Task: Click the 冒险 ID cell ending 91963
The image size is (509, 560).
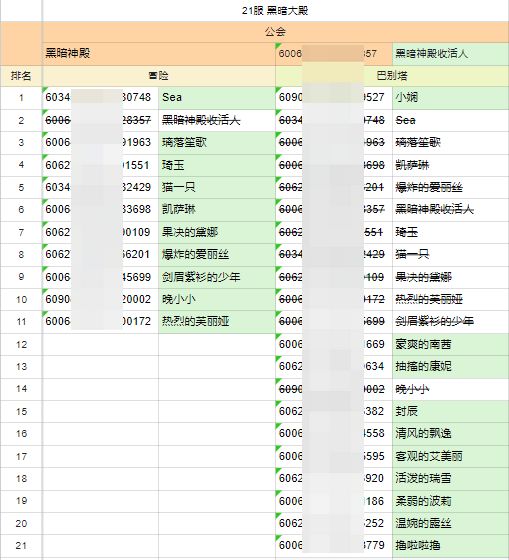Action: 100,142
